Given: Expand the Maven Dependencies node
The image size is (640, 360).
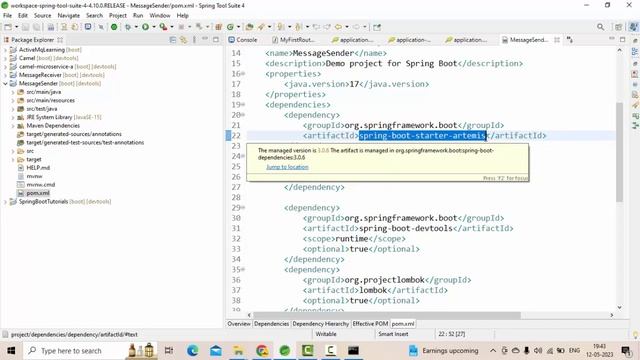Looking at the screenshot, I should tap(13, 126).
